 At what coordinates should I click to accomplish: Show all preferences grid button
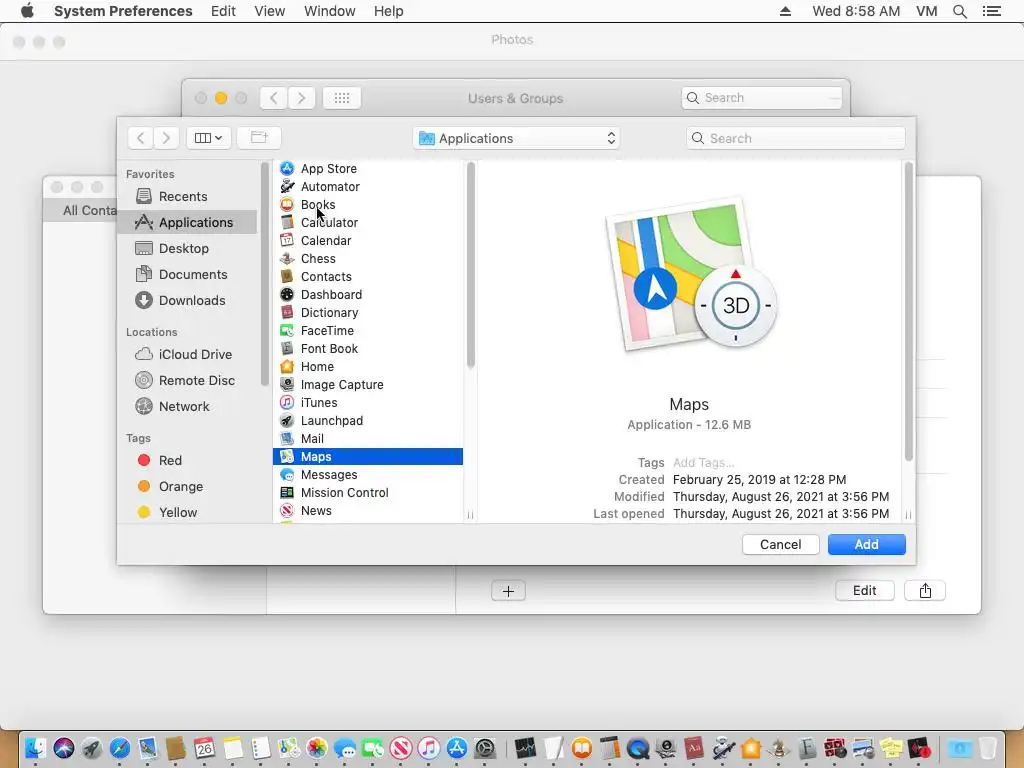[342, 98]
